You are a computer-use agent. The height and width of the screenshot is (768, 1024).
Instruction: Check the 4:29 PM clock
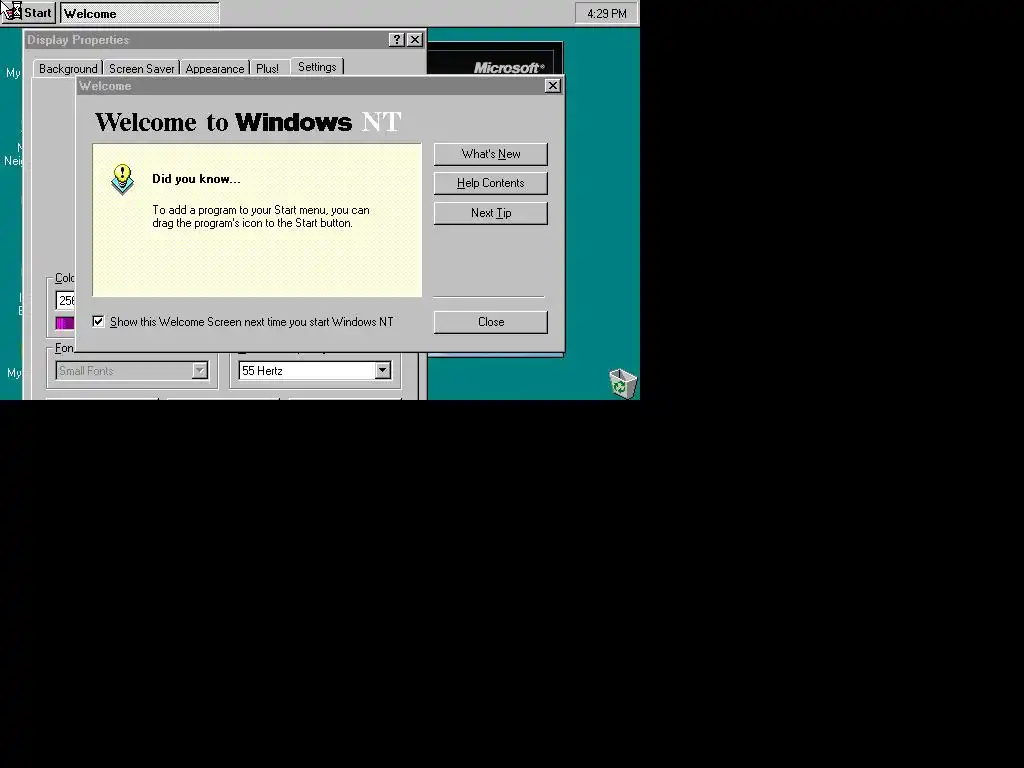[606, 14]
